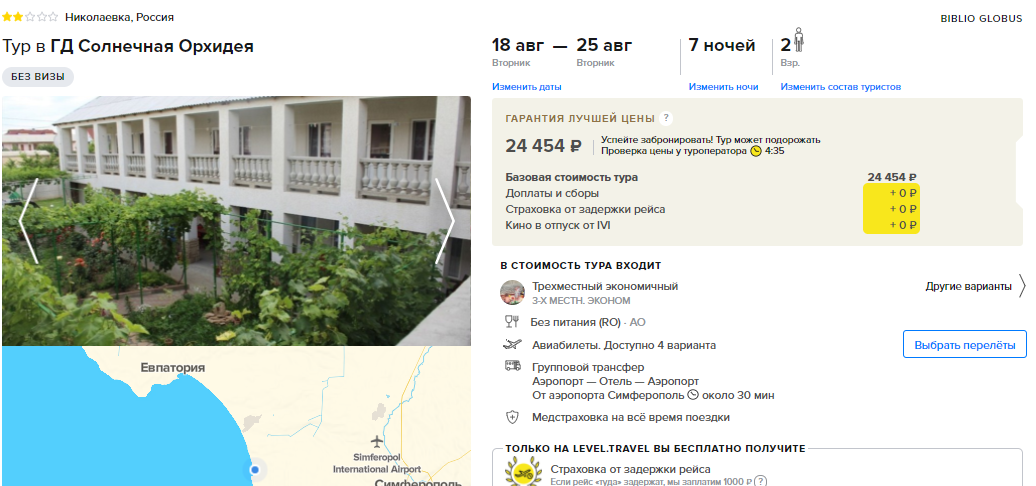The width and height of the screenshot is (1036, 486).
Task: Click Изменить ночи link
Action: [x=723, y=87]
